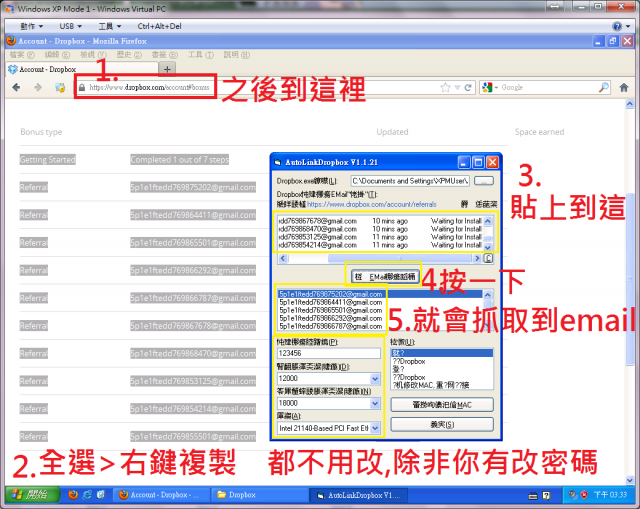Open the address bar history dropdown arrow
This screenshot has width=640, height=509.
click(x=458, y=87)
